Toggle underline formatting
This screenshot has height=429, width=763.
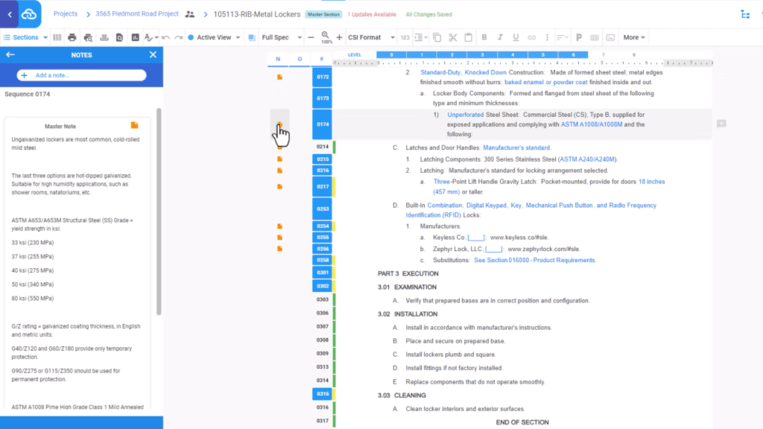pyautogui.click(x=515, y=37)
